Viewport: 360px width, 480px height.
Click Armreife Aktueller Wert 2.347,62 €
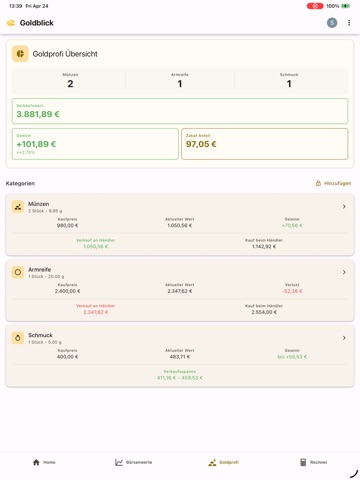180,288
